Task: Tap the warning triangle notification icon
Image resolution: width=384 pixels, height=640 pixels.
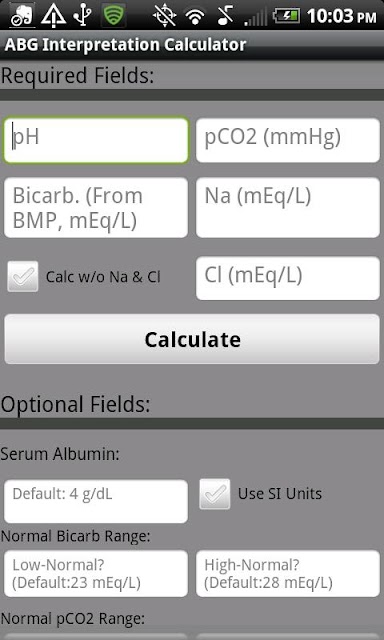Action: pyautogui.click(x=53, y=16)
